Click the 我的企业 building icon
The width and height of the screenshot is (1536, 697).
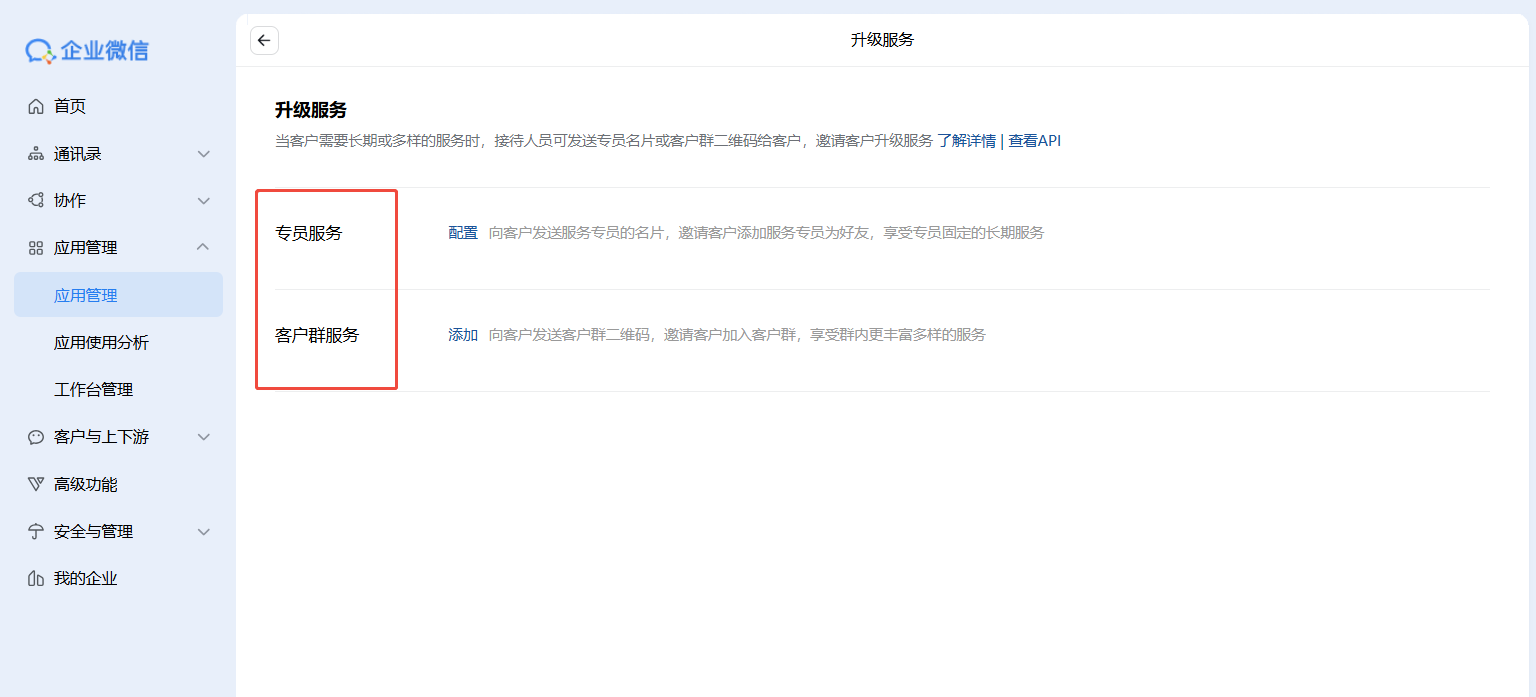(x=36, y=579)
